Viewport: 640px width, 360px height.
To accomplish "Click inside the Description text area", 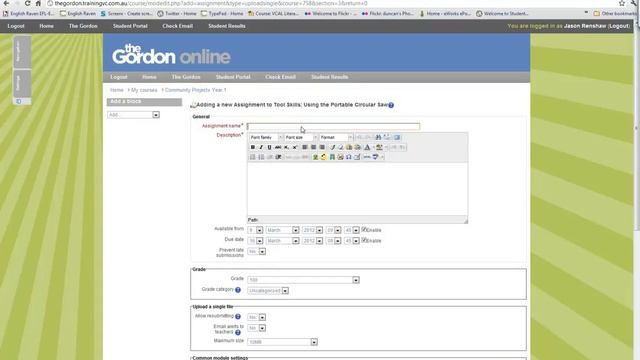I will [x=357, y=189].
